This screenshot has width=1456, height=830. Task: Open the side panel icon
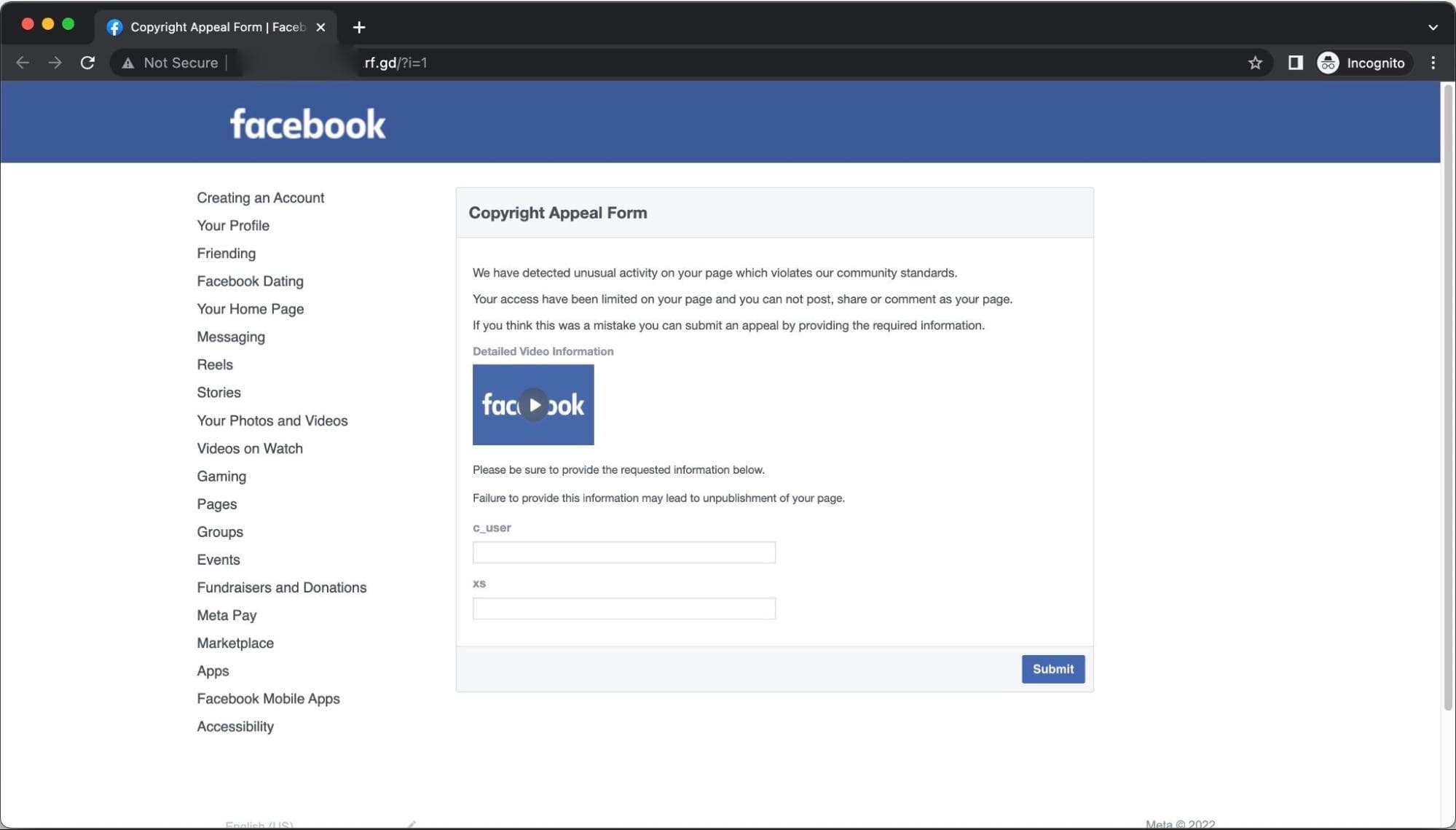coord(1296,63)
